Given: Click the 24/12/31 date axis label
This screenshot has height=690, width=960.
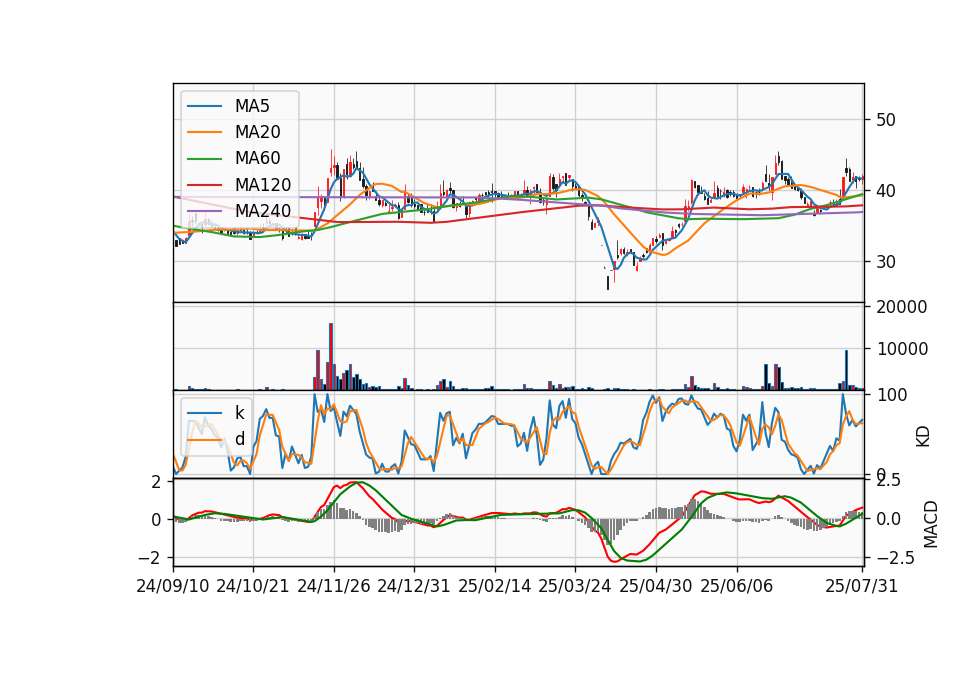Looking at the screenshot, I should [414, 586].
